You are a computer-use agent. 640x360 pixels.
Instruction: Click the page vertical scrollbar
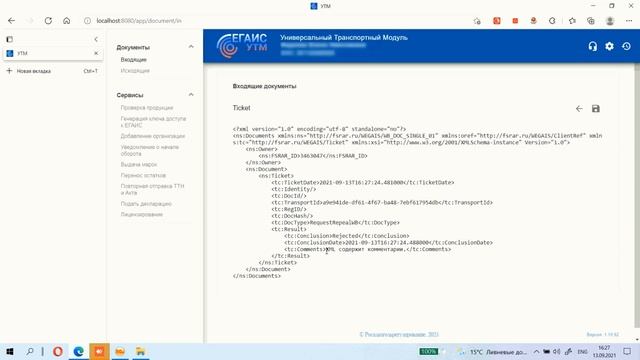[x=637, y=196]
